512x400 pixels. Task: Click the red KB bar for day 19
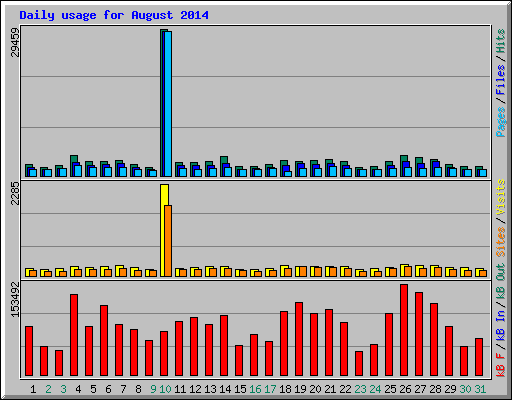[x=299, y=339]
